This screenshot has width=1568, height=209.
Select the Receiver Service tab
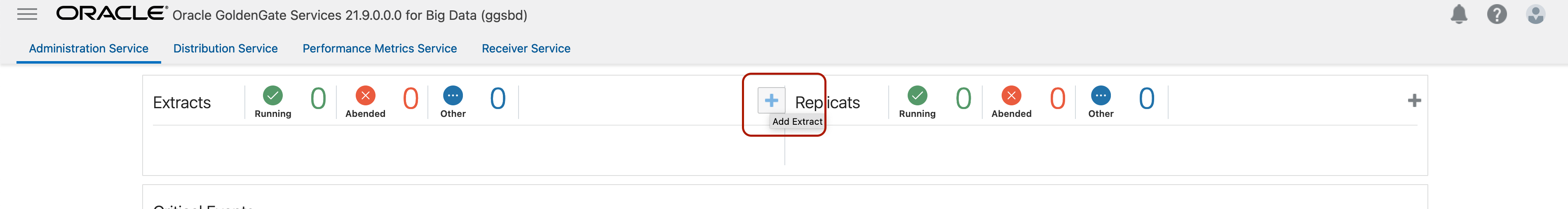tap(526, 48)
